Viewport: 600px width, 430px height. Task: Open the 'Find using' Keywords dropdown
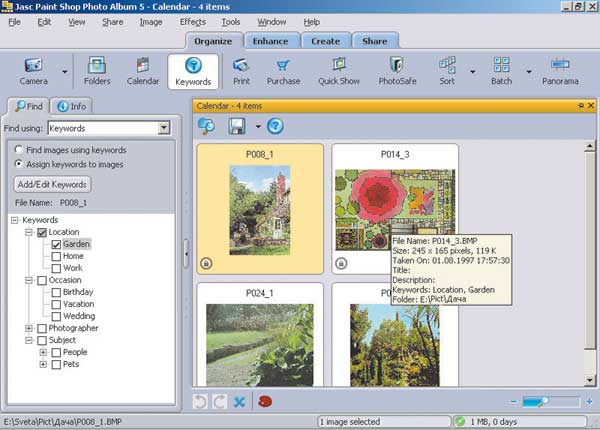tap(164, 128)
